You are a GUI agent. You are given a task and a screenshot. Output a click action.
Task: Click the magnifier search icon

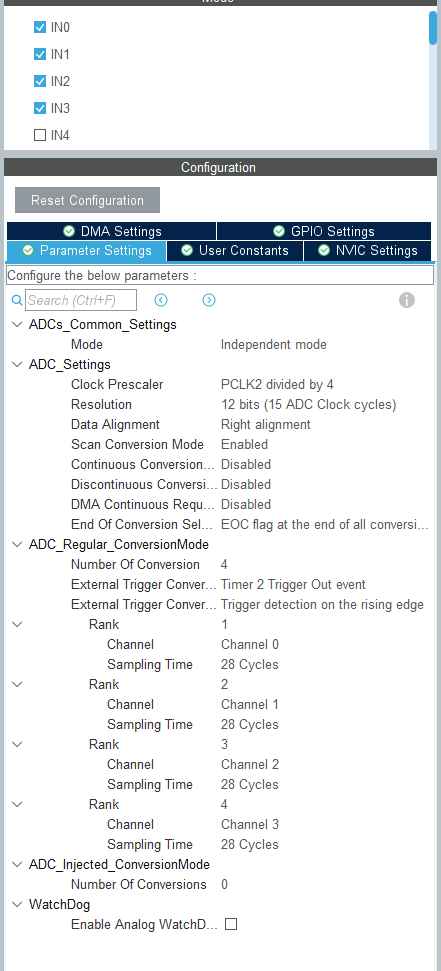(17, 300)
